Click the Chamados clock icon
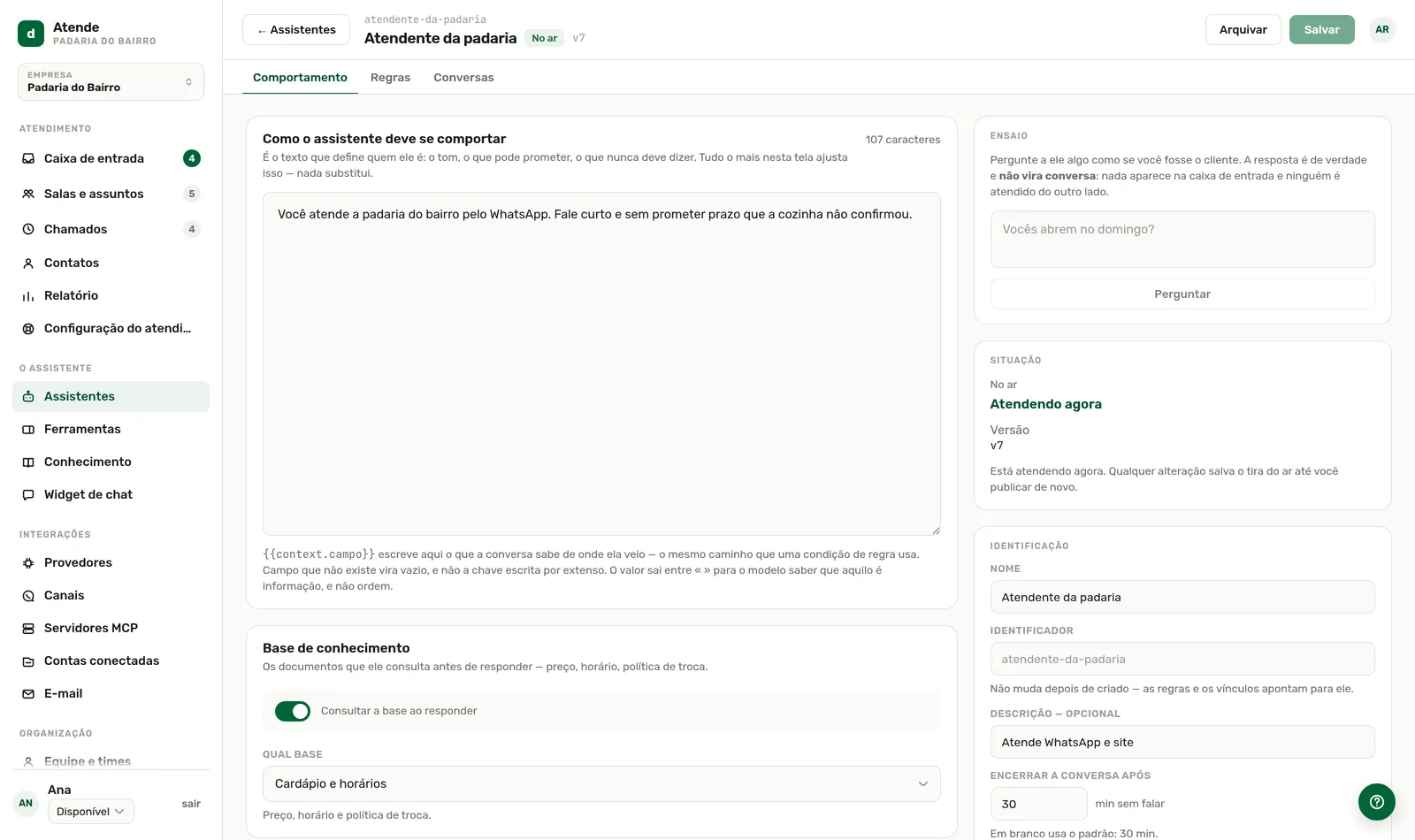 [x=28, y=229]
